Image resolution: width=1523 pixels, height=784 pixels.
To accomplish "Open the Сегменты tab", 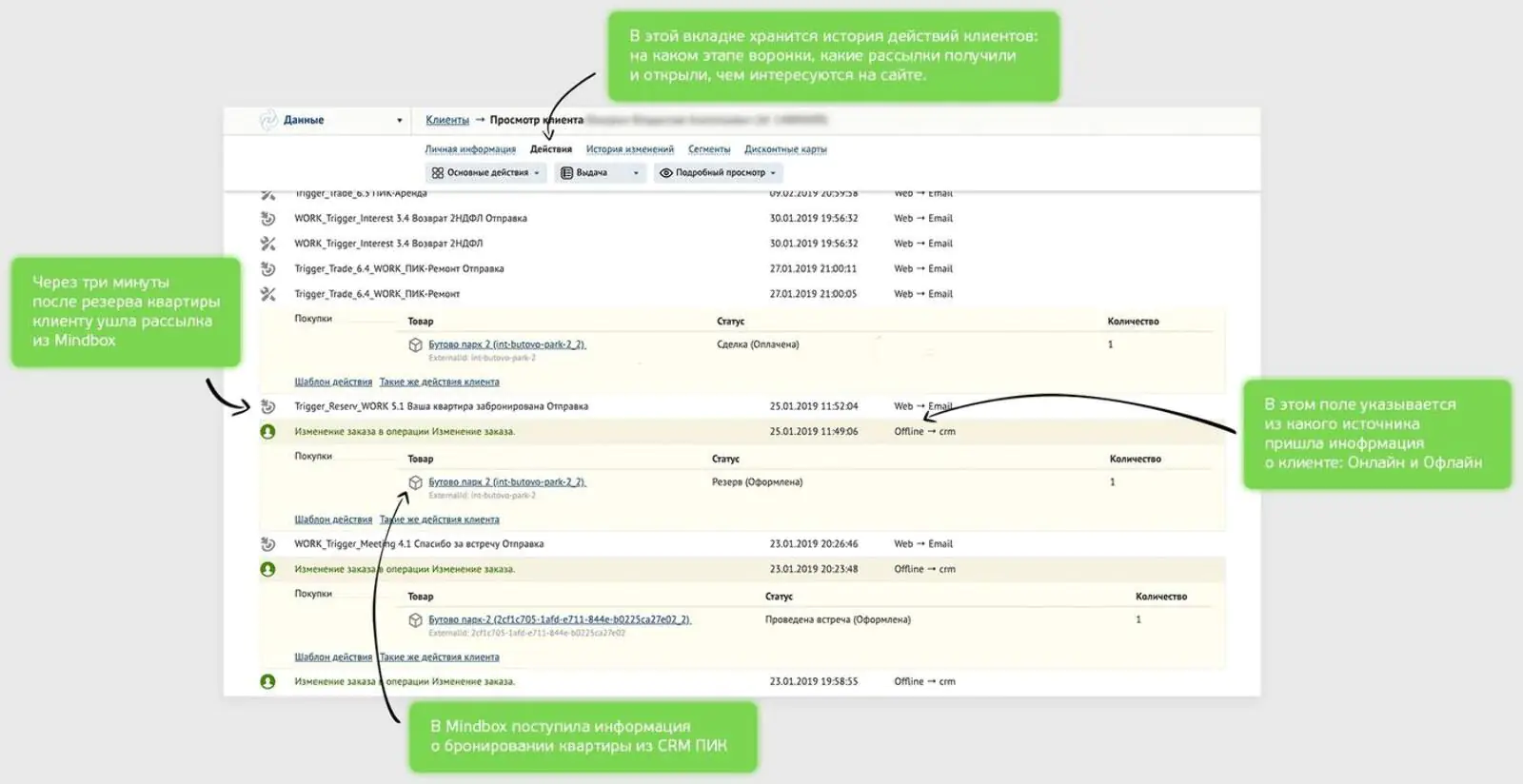I will coord(709,149).
